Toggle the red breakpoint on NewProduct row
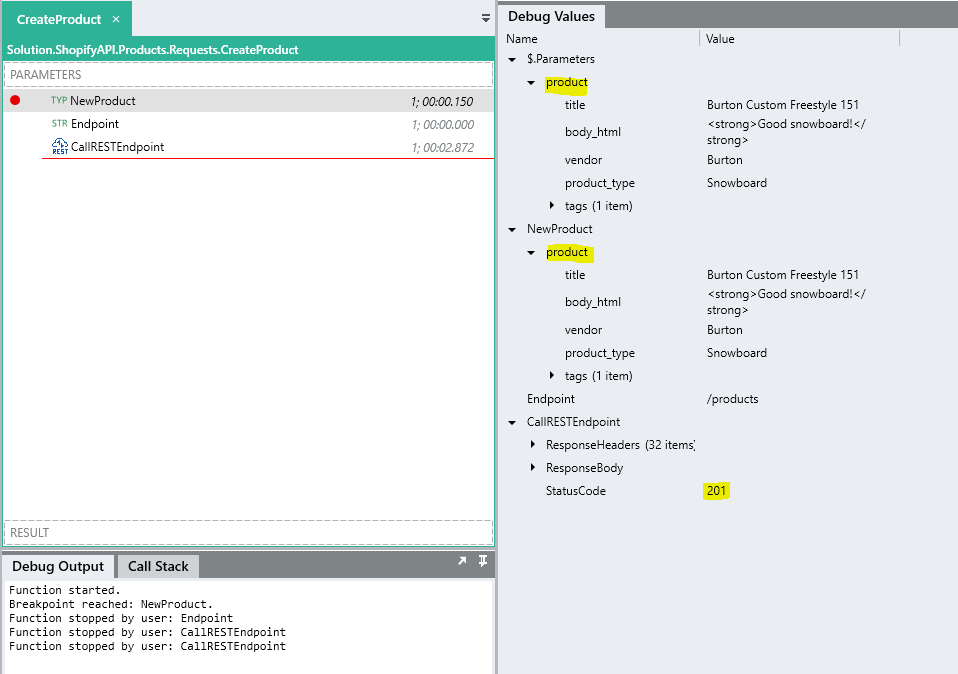The image size is (958, 674). coord(15,100)
